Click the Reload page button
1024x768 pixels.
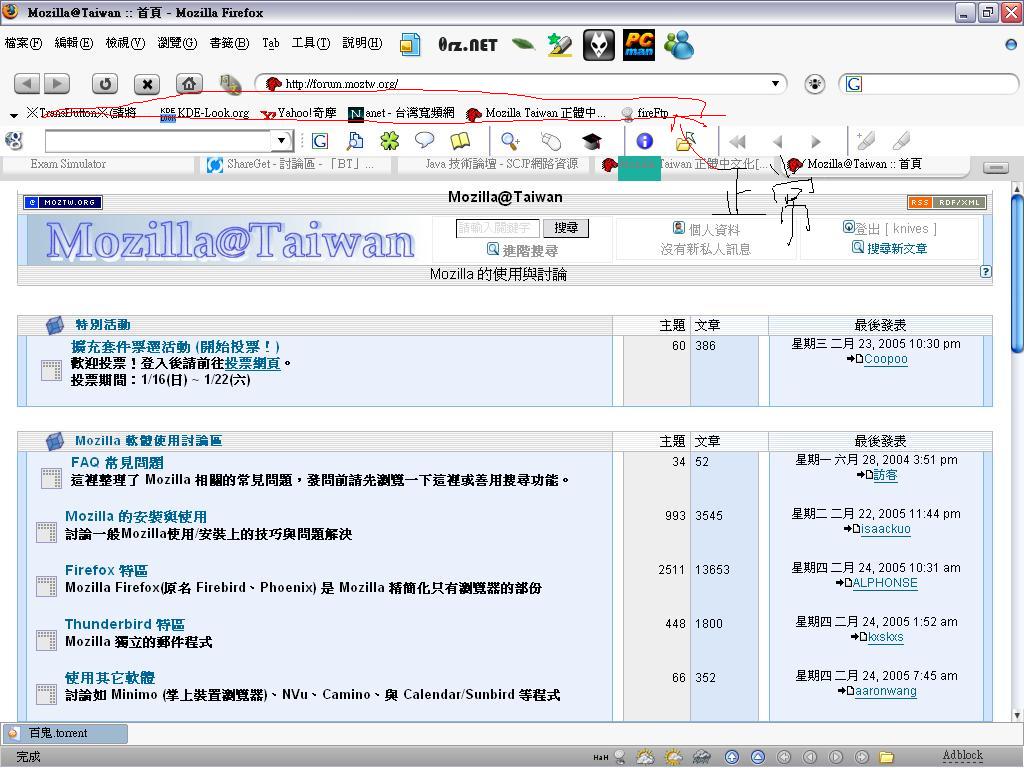[x=105, y=84]
